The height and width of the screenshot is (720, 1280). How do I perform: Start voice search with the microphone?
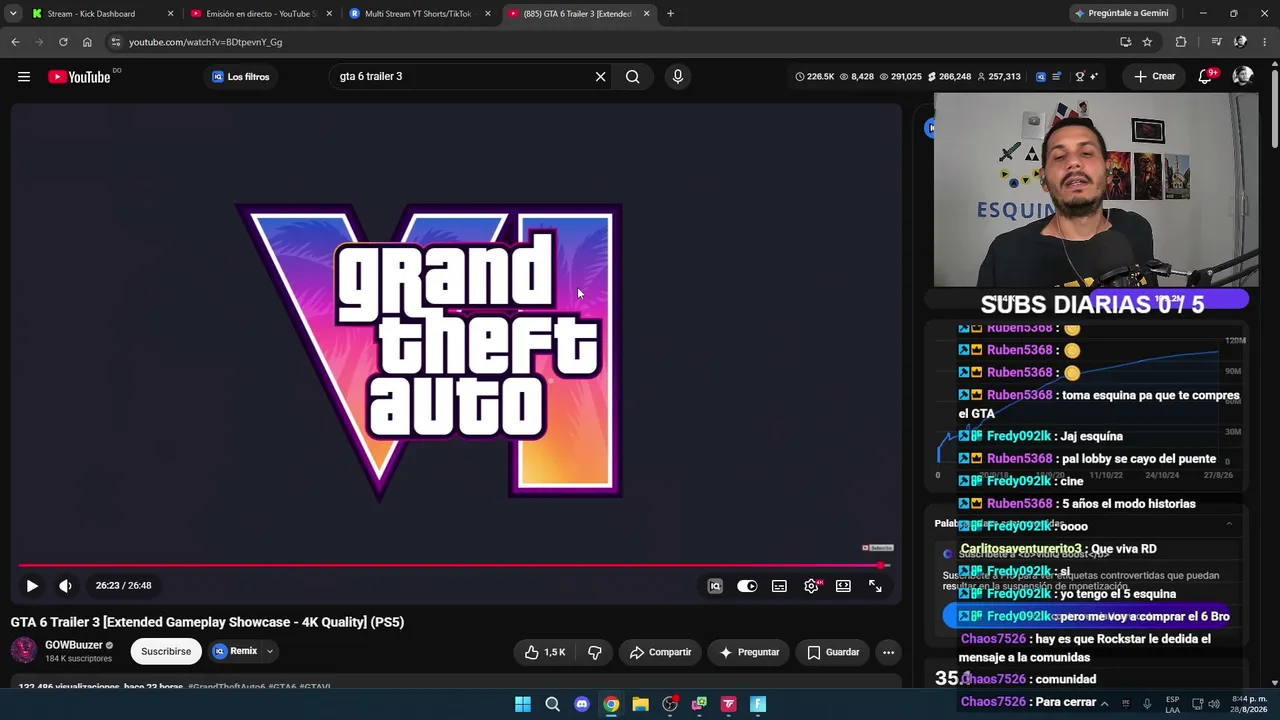(x=678, y=77)
